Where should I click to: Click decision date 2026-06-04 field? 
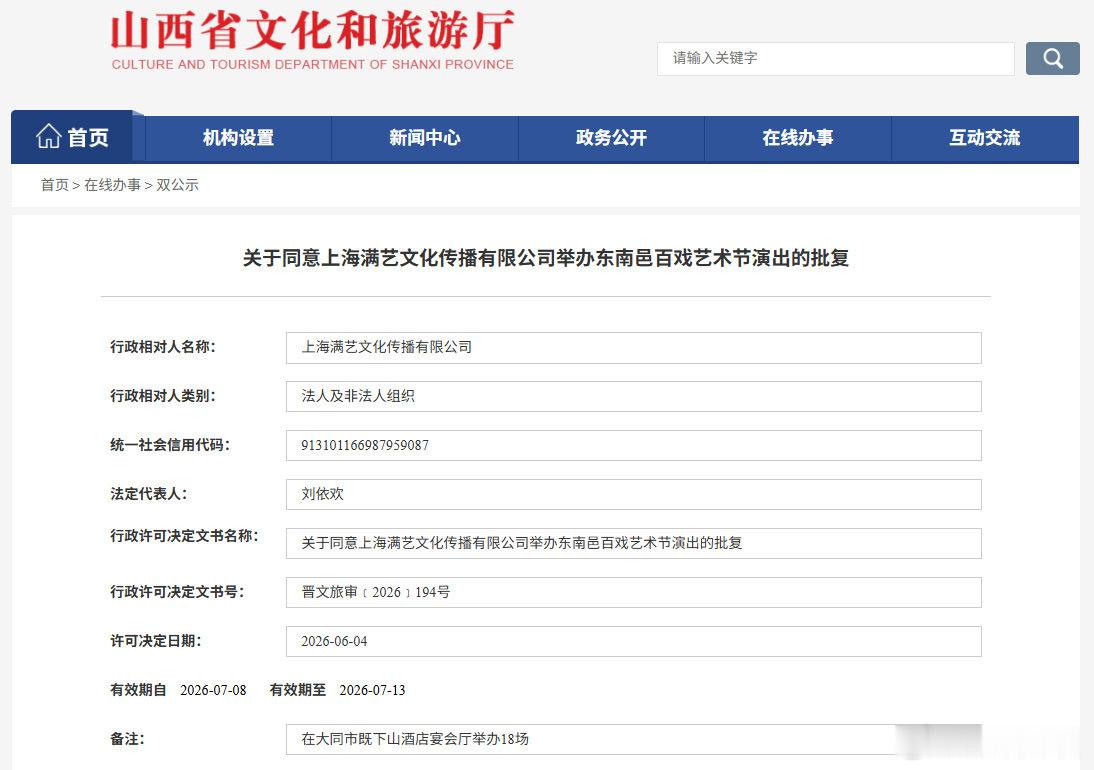tap(634, 641)
